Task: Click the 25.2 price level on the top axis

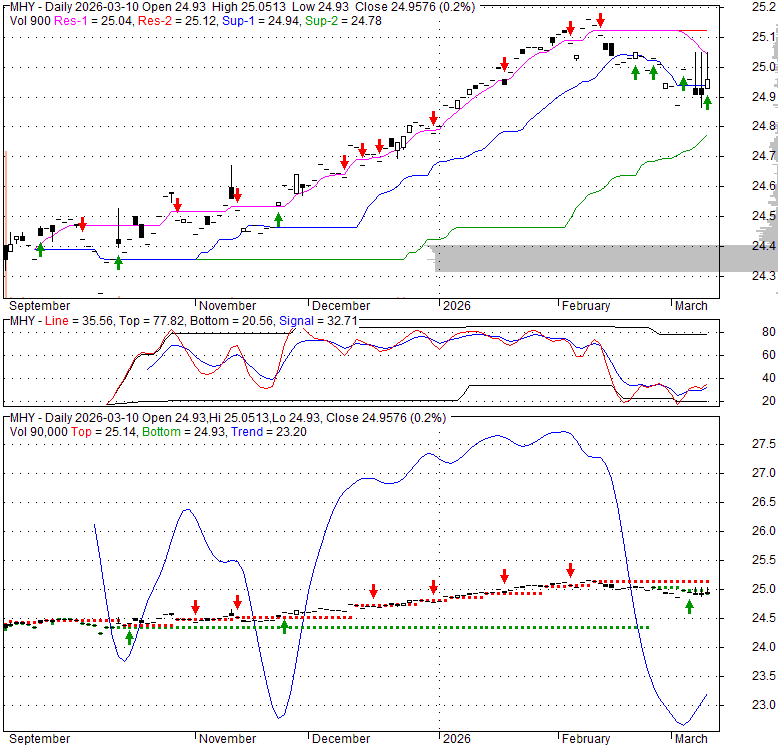Action: tap(764, 7)
